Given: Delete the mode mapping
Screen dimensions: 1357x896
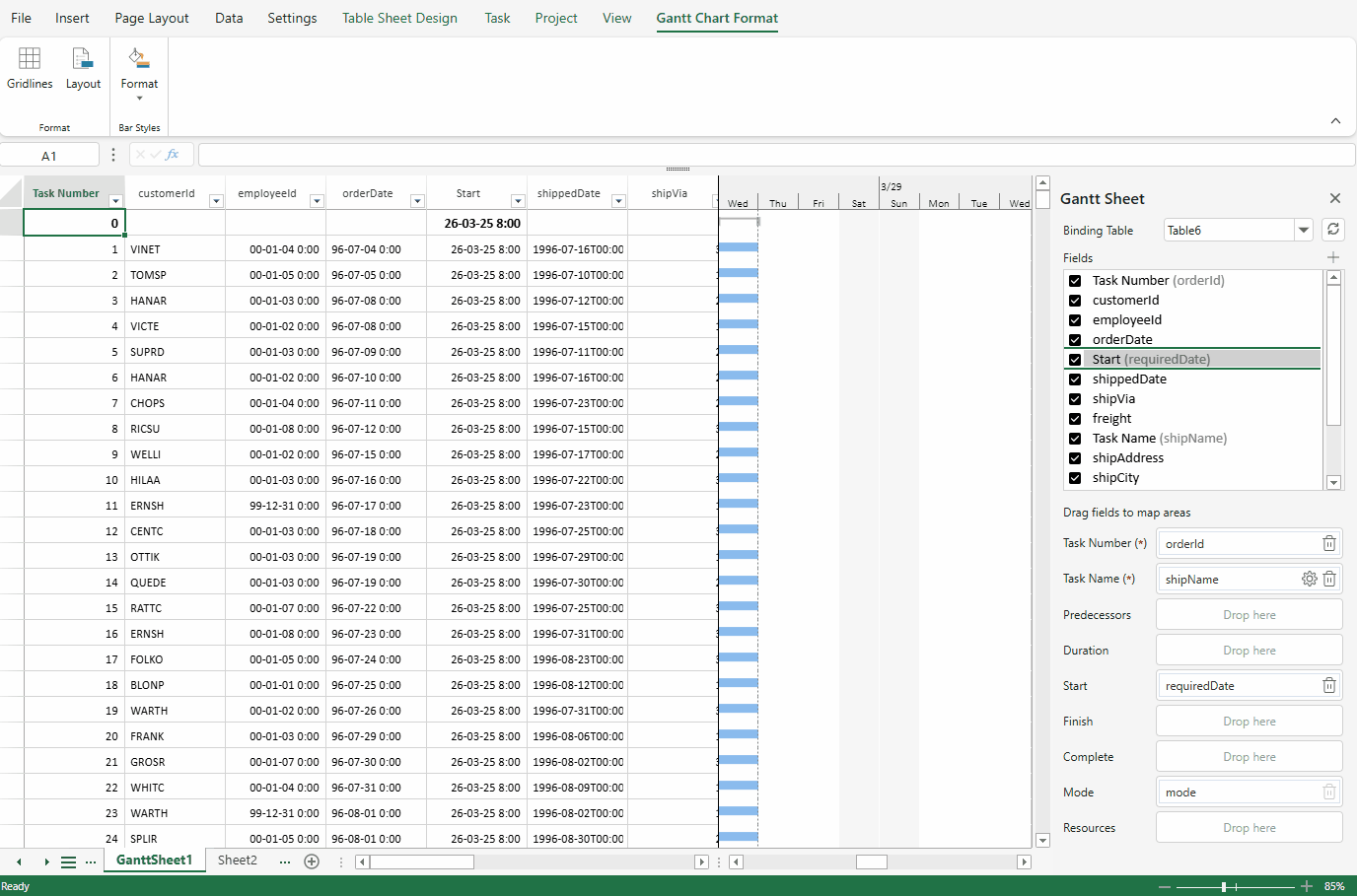Looking at the screenshot, I should pyautogui.click(x=1329, y=792).
